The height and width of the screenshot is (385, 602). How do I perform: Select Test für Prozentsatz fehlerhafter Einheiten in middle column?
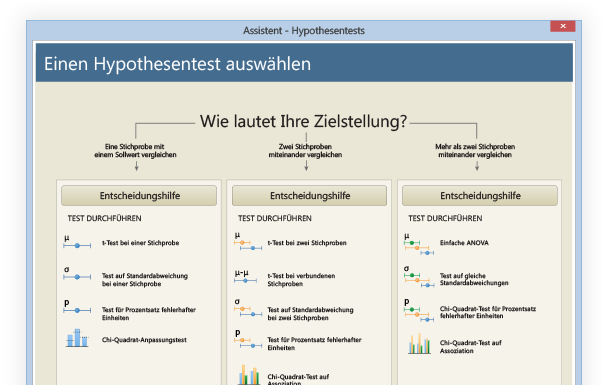pyautogui.click(x=314, y=344)
